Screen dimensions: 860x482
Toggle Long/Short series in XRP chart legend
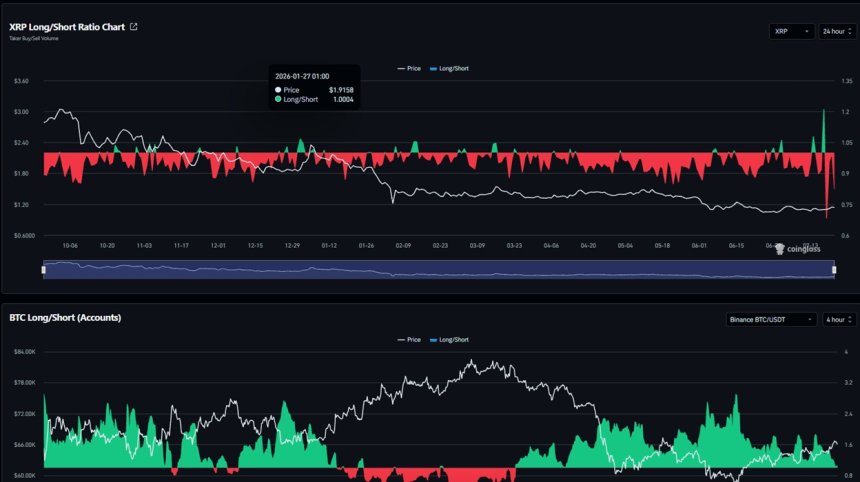[x=449, y=69]
